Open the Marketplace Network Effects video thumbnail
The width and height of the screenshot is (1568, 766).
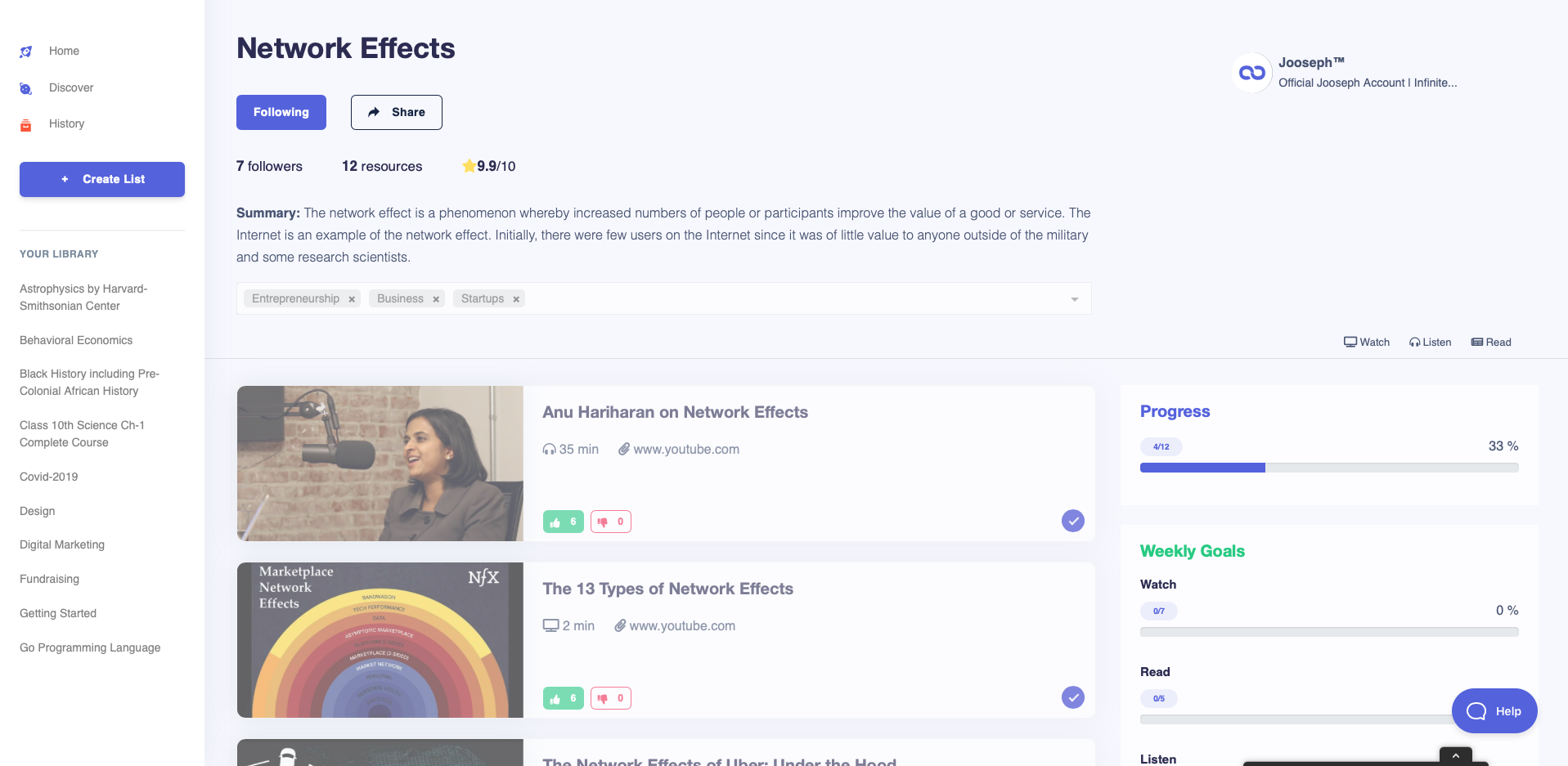click(380, 640)
